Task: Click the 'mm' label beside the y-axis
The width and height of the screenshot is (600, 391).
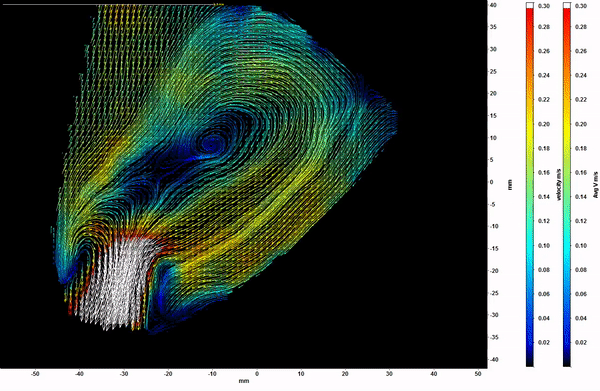Action: coord(509,185)
